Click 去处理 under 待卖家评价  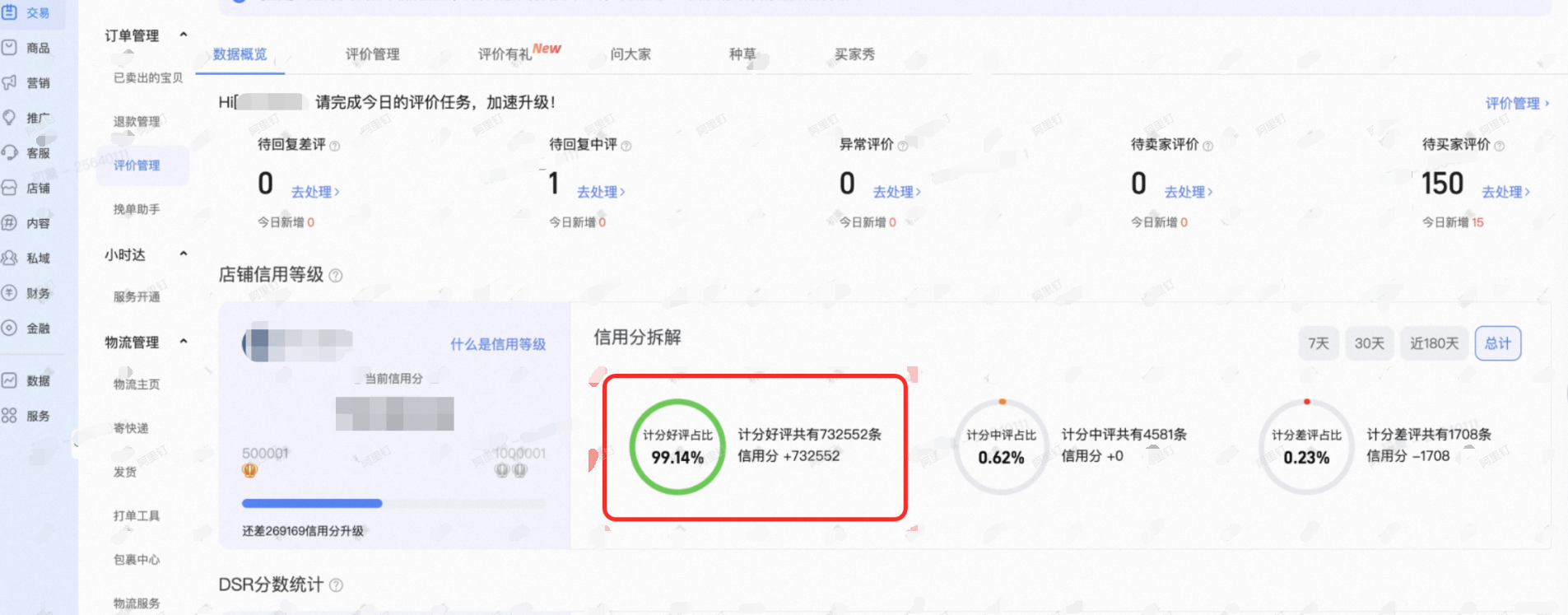pyautogui.click(x=1189, y=192)
